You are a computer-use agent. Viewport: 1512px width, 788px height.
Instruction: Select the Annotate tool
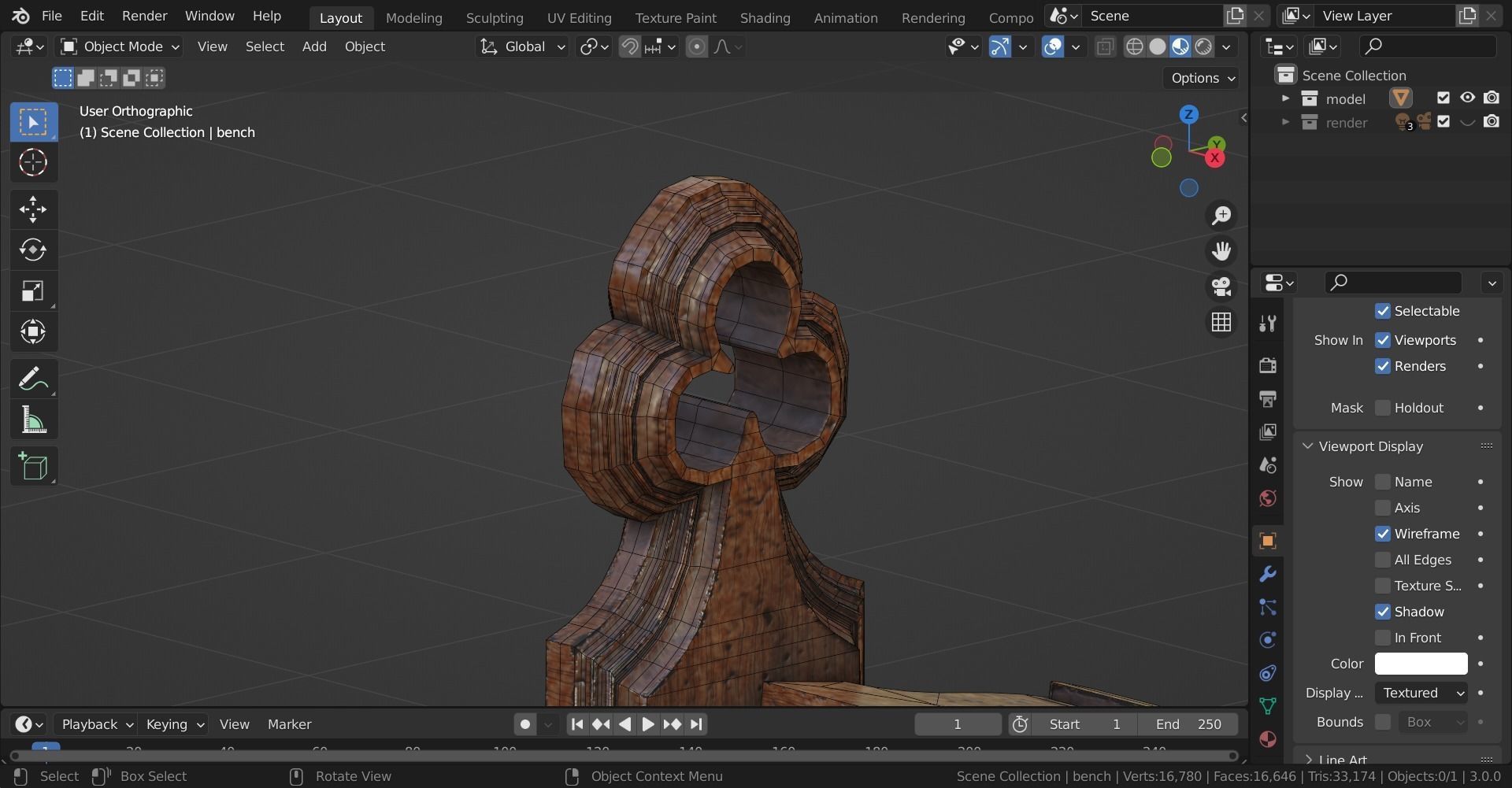33,379
